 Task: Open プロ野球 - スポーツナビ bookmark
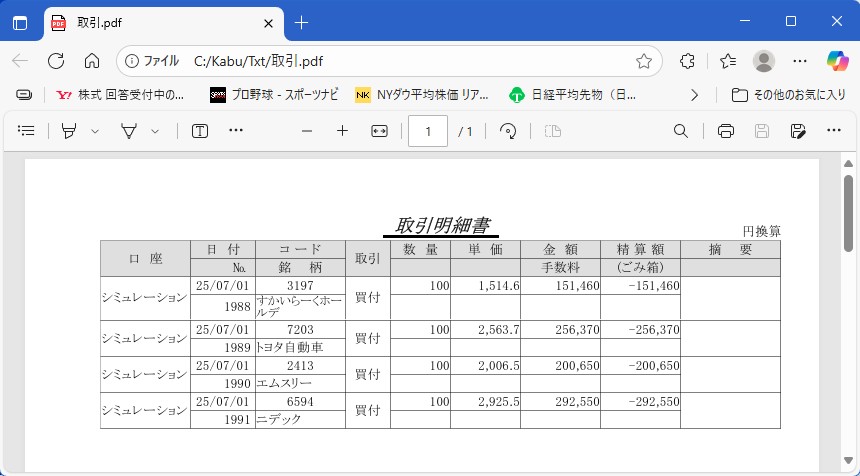click(x=274, y=95)
